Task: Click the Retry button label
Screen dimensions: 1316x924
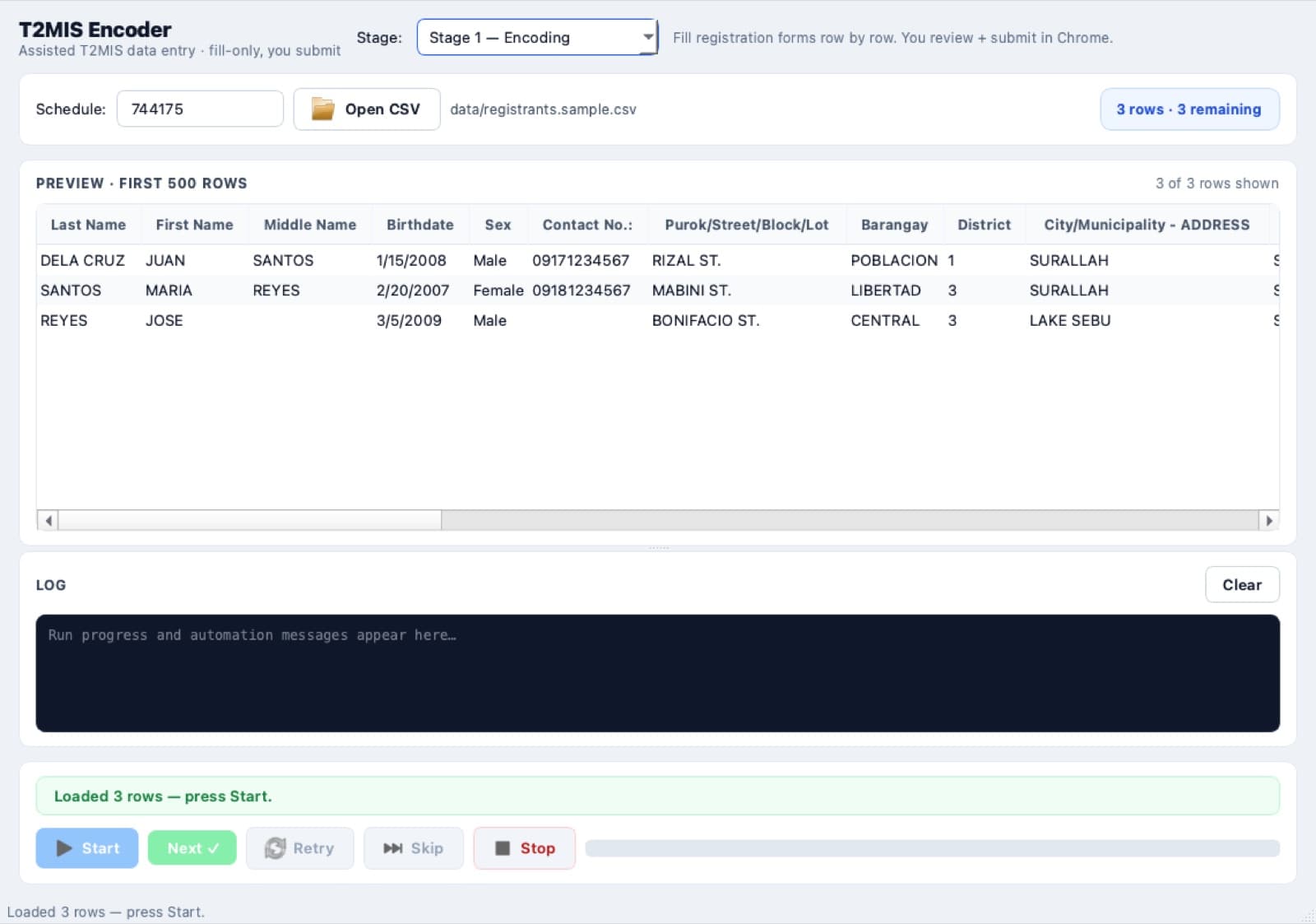Action: [x=313, y=847]
